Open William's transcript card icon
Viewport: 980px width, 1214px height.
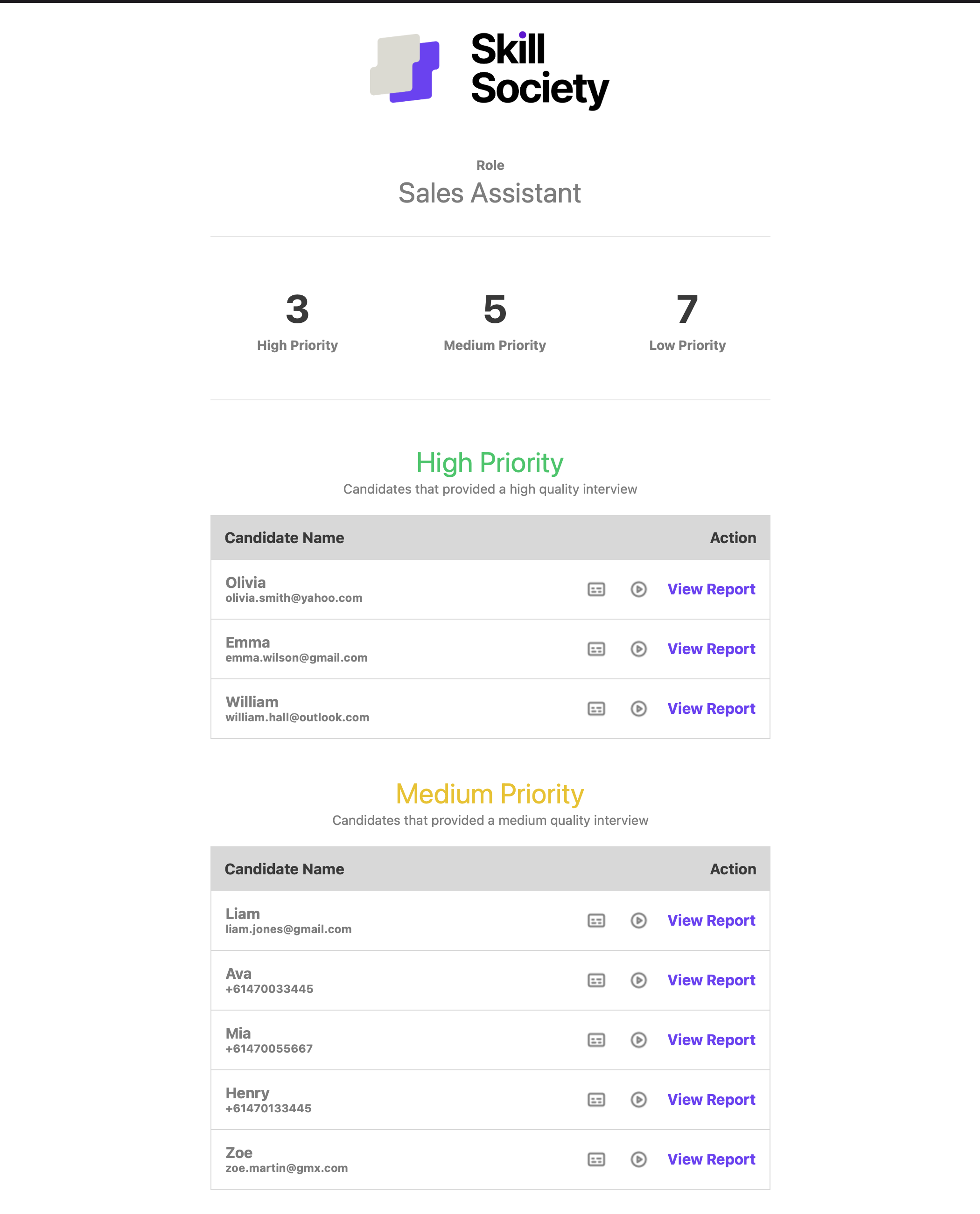pos(596,709)
